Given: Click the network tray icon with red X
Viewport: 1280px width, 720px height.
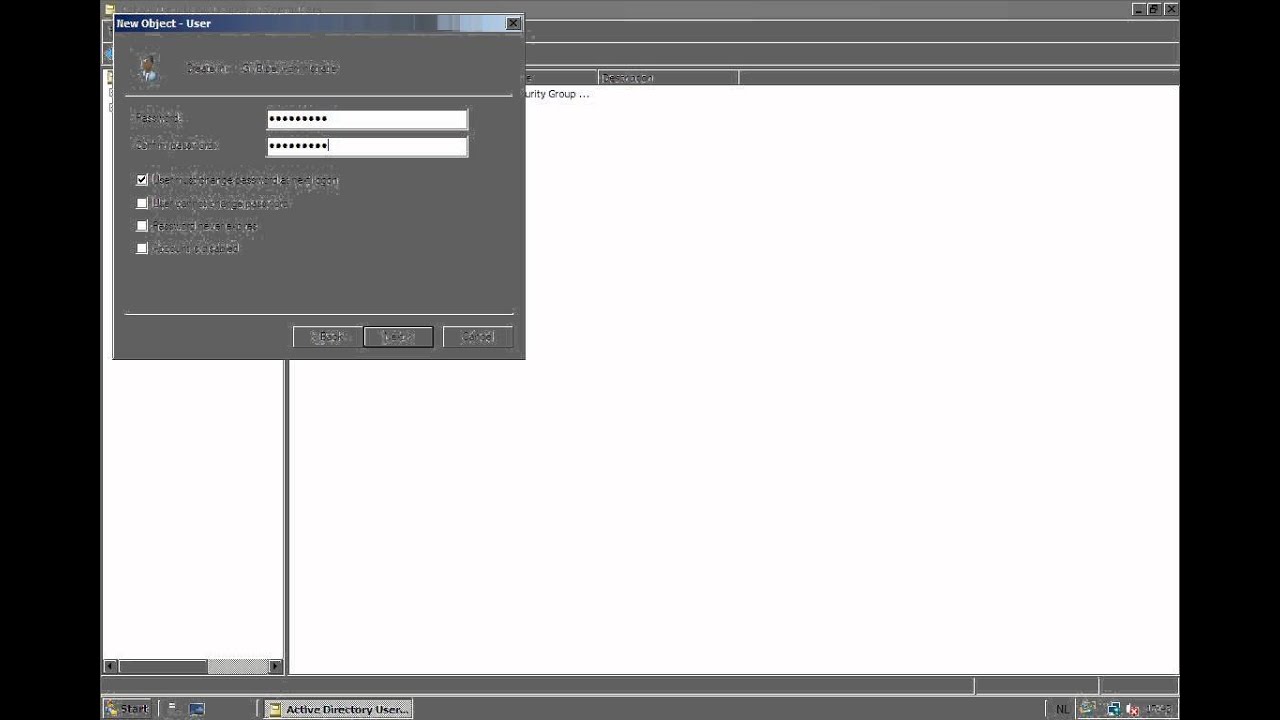Looking at the screenshot, I should 1132,710.
